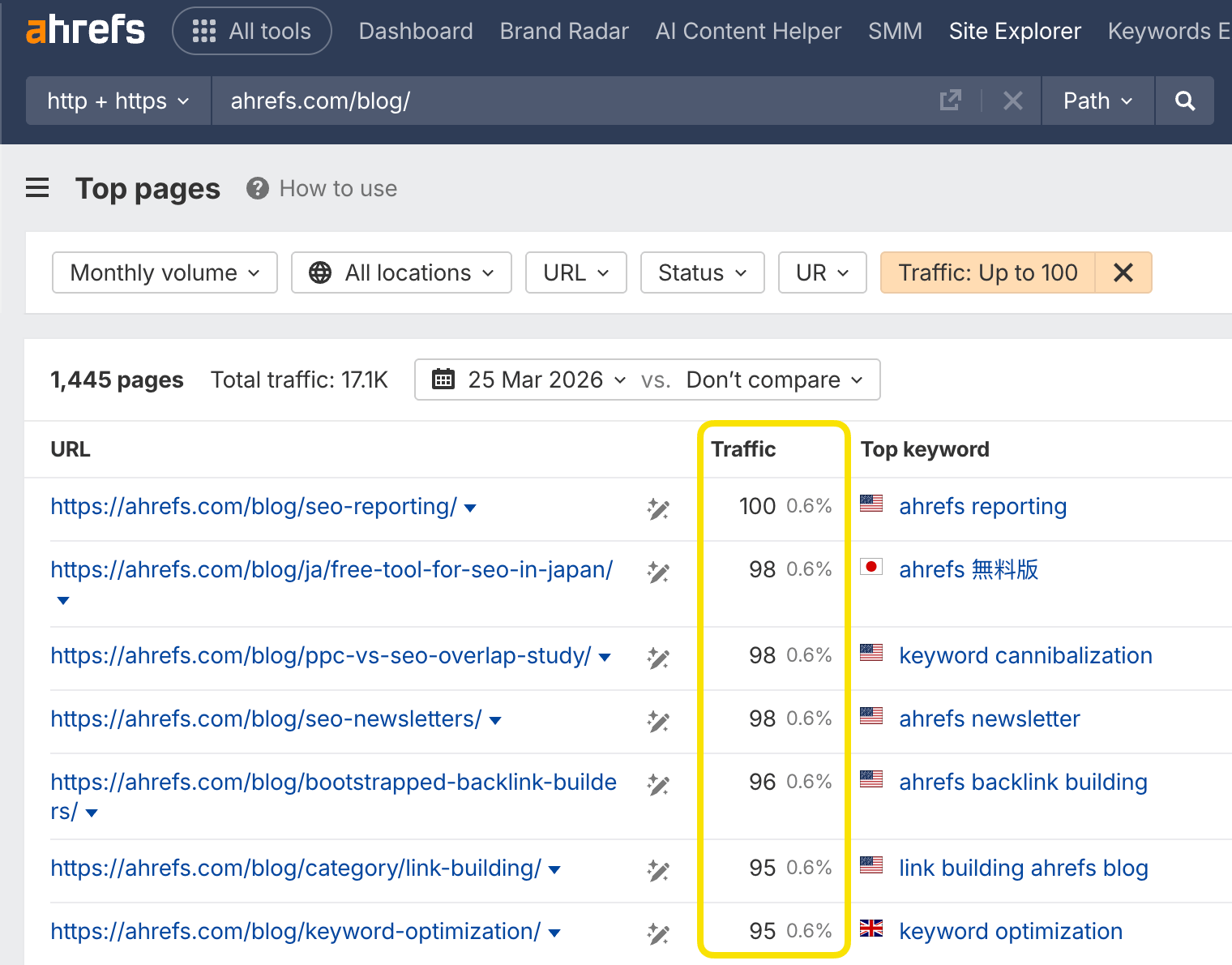This screenshot has height=965, width=1232.
Task: Open the calendar date picker icon
Action: pyautogui.click(x=443, y=379)
